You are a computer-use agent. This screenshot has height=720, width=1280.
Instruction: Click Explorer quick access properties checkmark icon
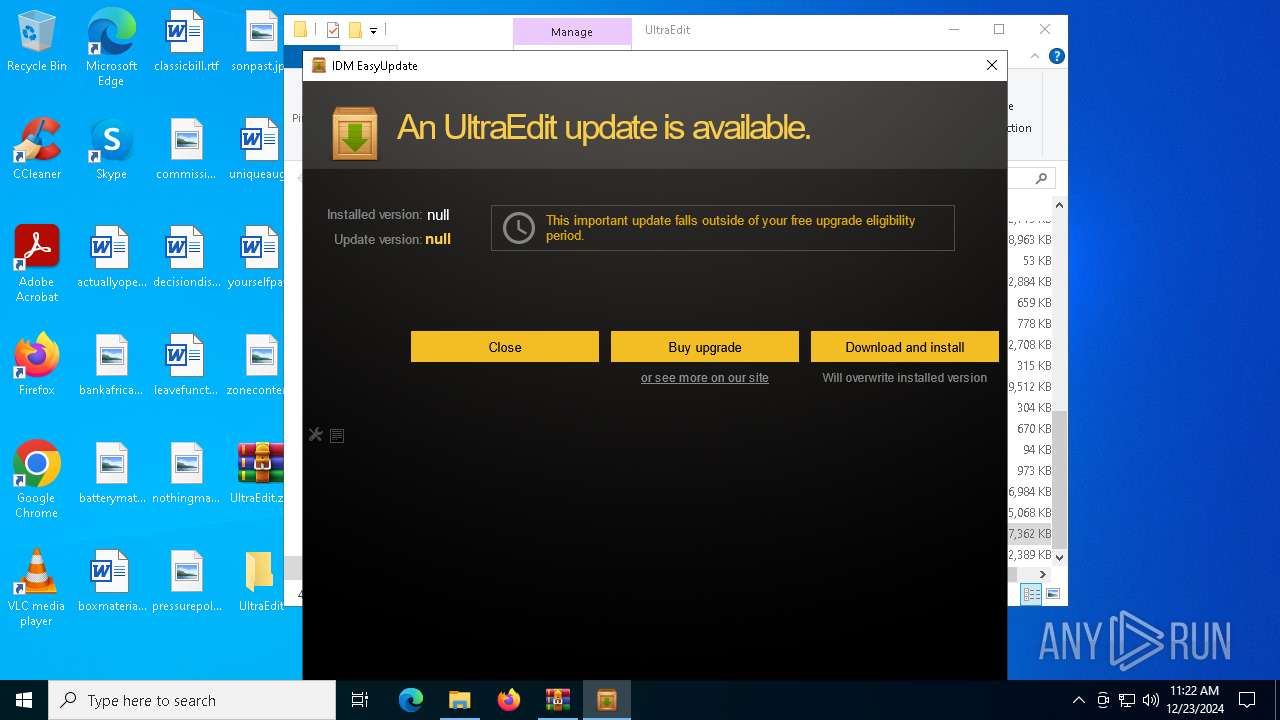(x=333, y=30)
